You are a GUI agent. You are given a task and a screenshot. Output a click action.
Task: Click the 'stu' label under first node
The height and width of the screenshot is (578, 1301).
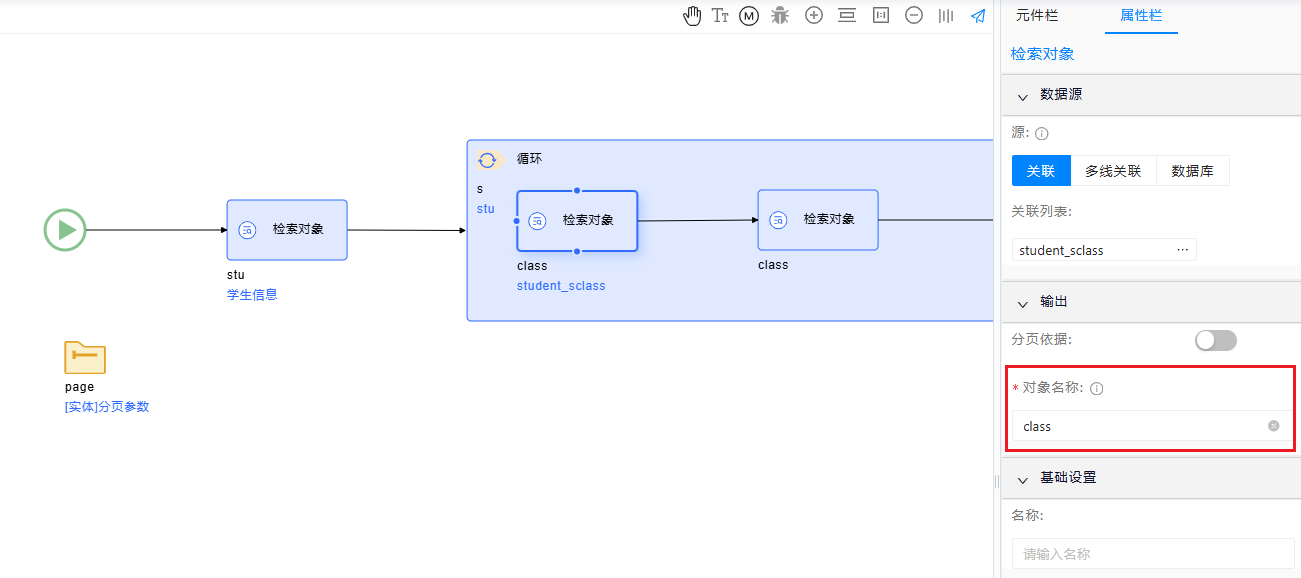tap(236, 275)
